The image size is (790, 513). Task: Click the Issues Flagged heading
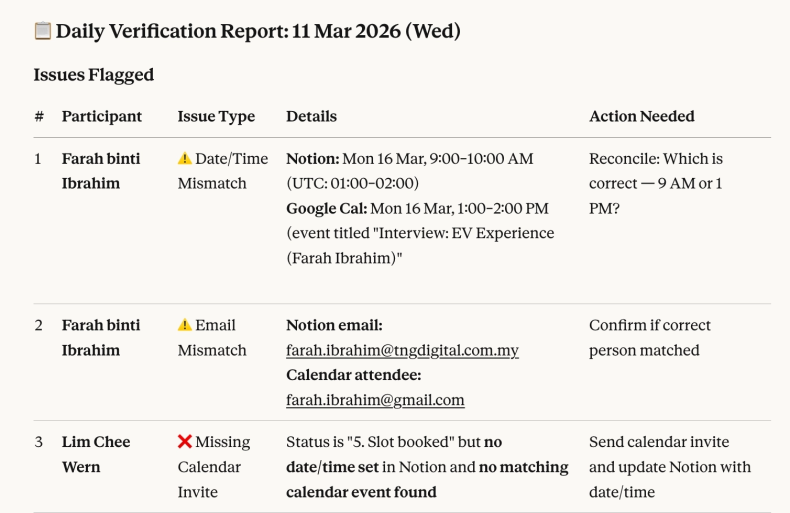(93, 75)
